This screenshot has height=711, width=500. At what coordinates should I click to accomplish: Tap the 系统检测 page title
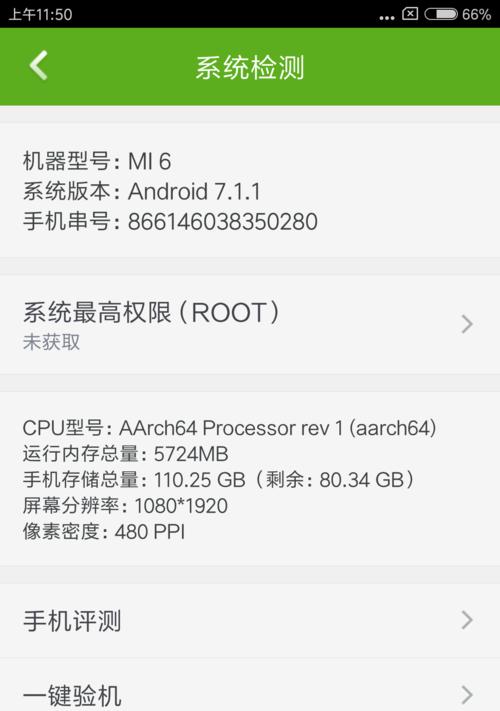250,68
